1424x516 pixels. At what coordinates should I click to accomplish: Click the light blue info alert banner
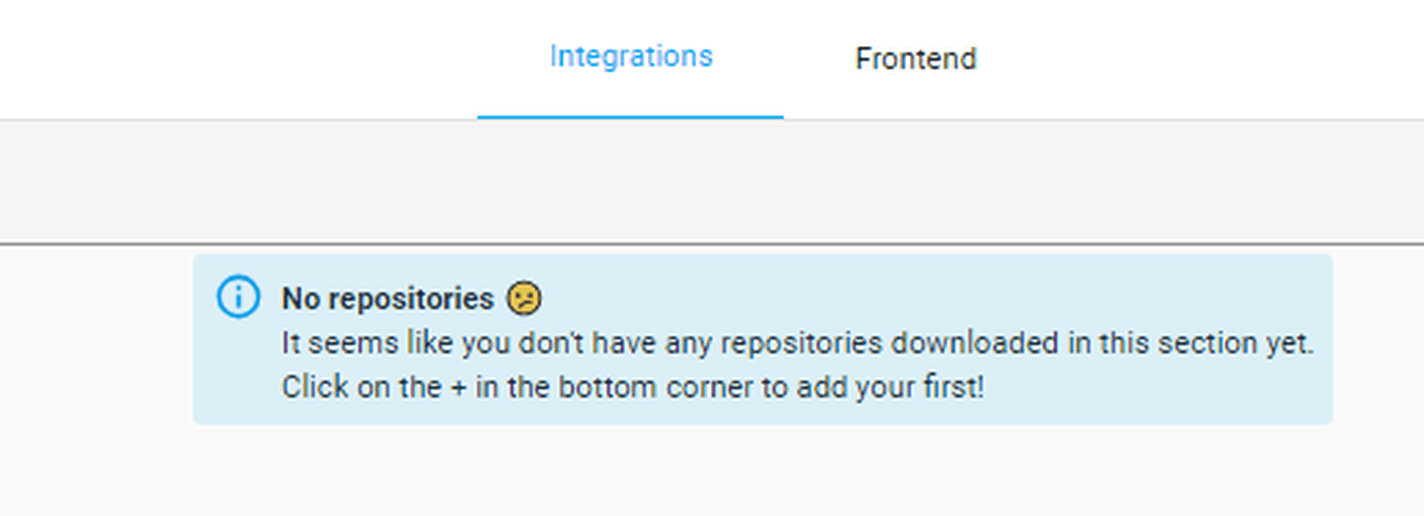pyautogui.click(x=763, y=339)
